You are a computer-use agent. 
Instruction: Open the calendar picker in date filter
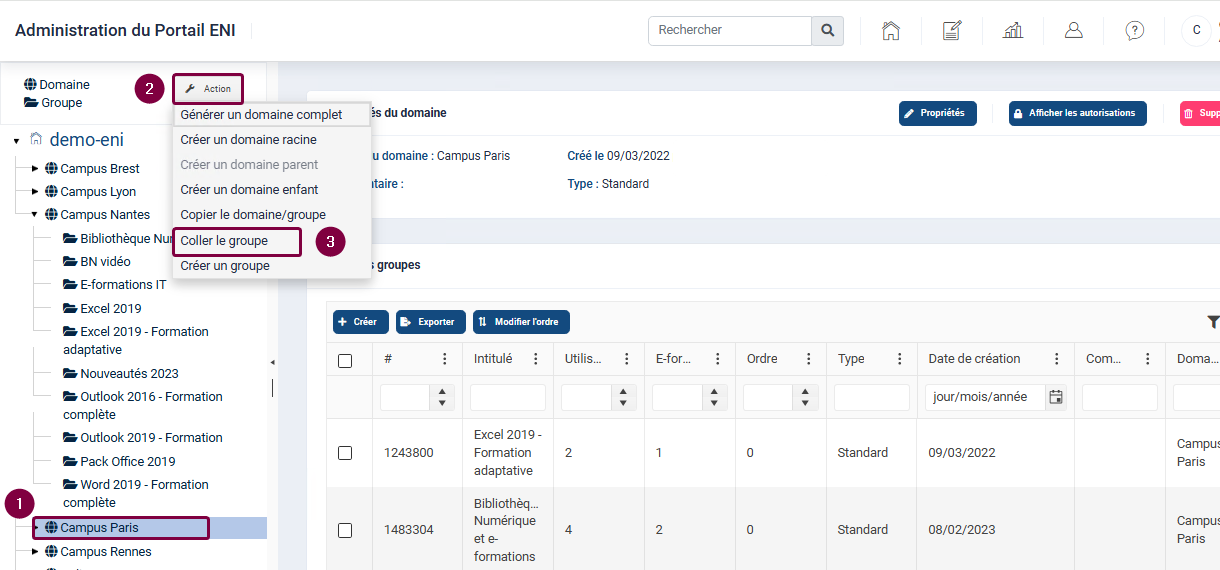(x=1056, y=397)
